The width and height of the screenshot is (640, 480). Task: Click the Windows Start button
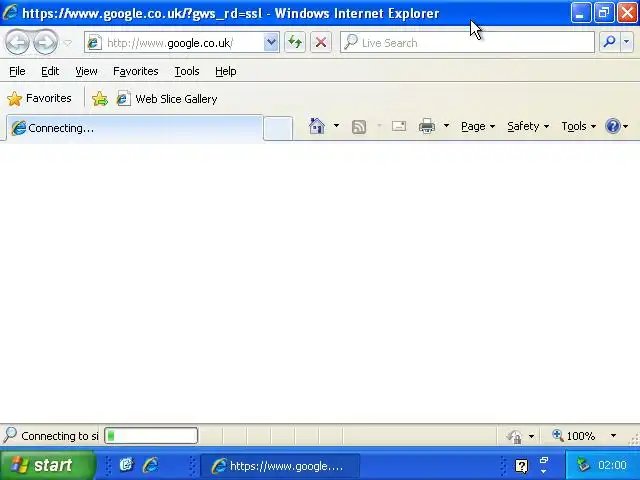47,465
